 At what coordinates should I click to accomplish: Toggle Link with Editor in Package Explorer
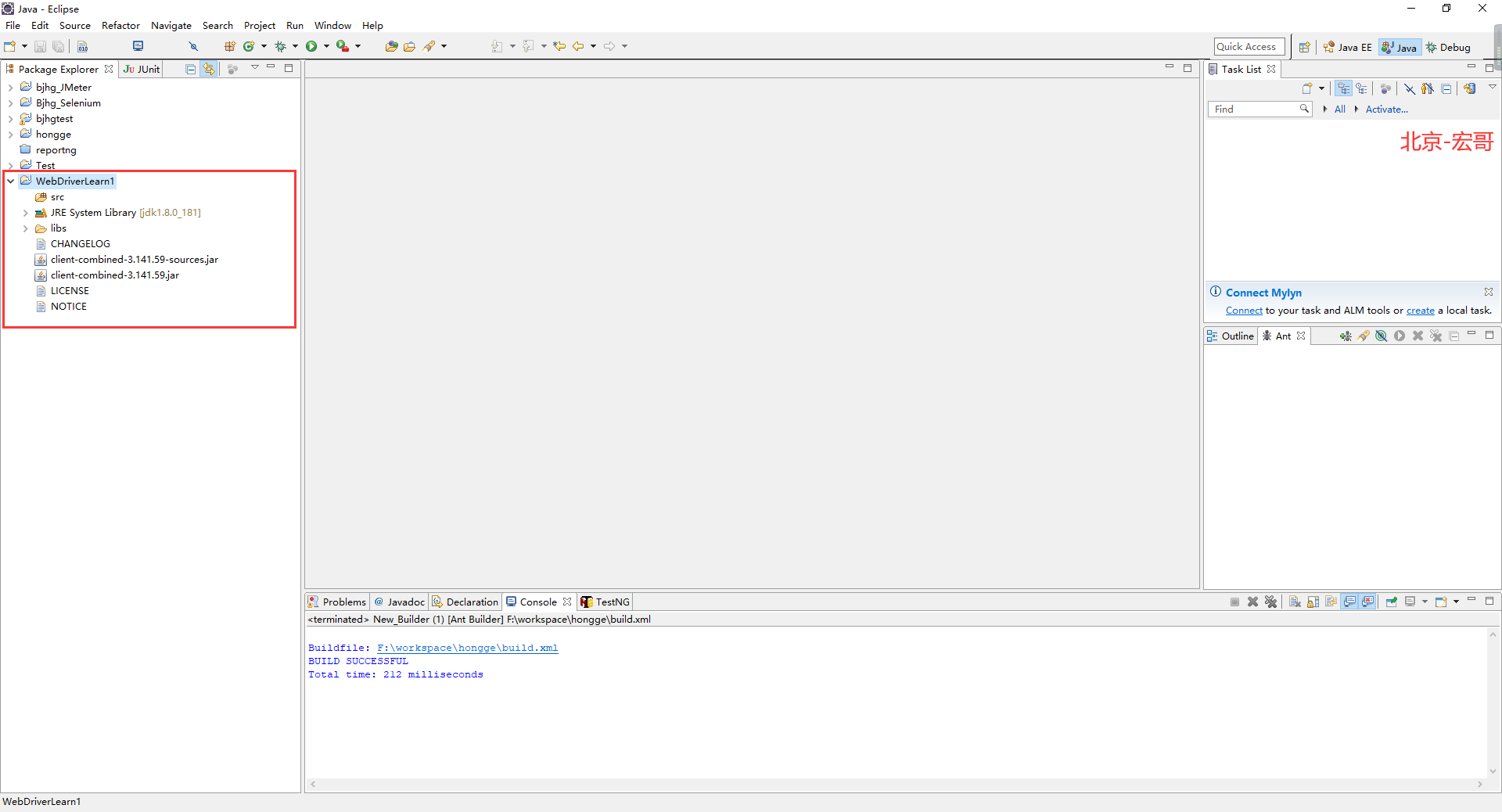click(x=208, y=69)
